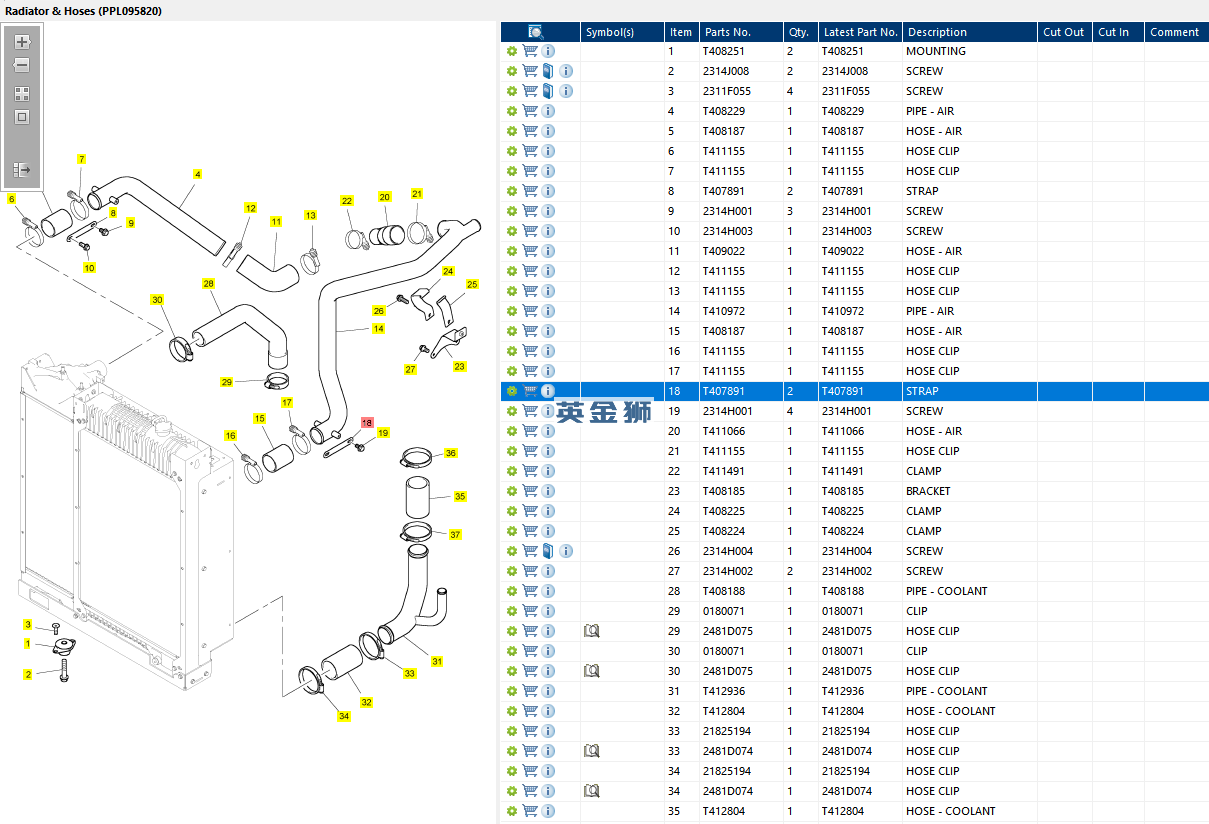Open symbol icon on item 33 2481D074 row
1209x824 pixels.
591,751
